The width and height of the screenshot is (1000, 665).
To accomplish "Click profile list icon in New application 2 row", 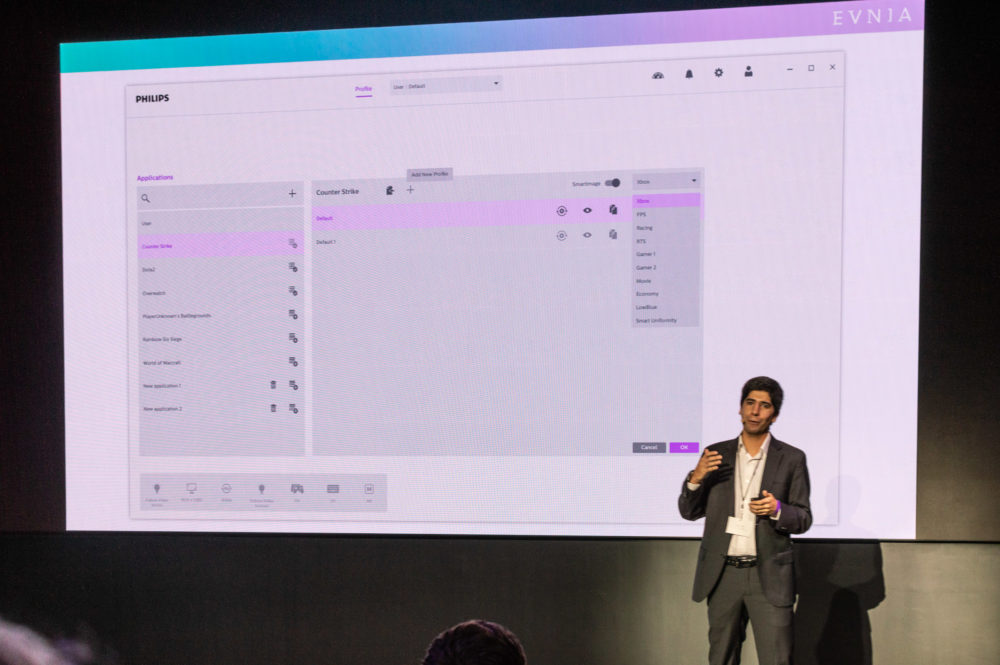I will 293,408.
